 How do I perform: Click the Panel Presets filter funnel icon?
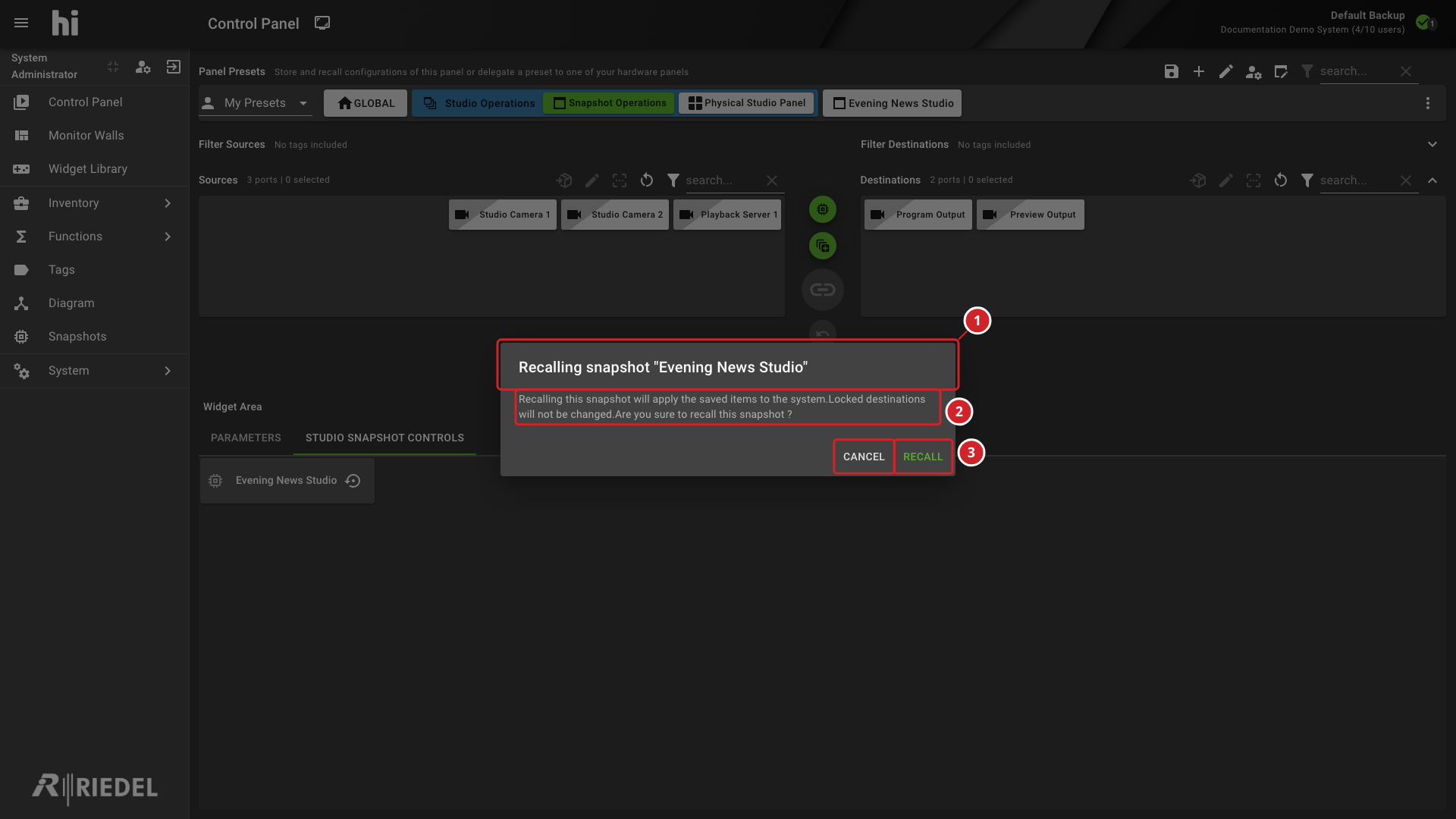(1307, 71)
